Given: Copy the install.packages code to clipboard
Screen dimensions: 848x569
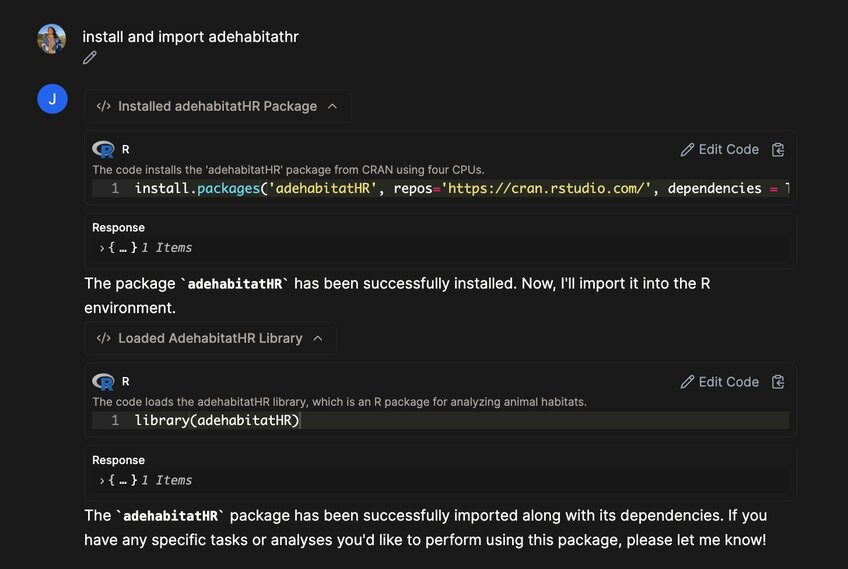Looking at the screenshot, I should click(x=778, y=149).
